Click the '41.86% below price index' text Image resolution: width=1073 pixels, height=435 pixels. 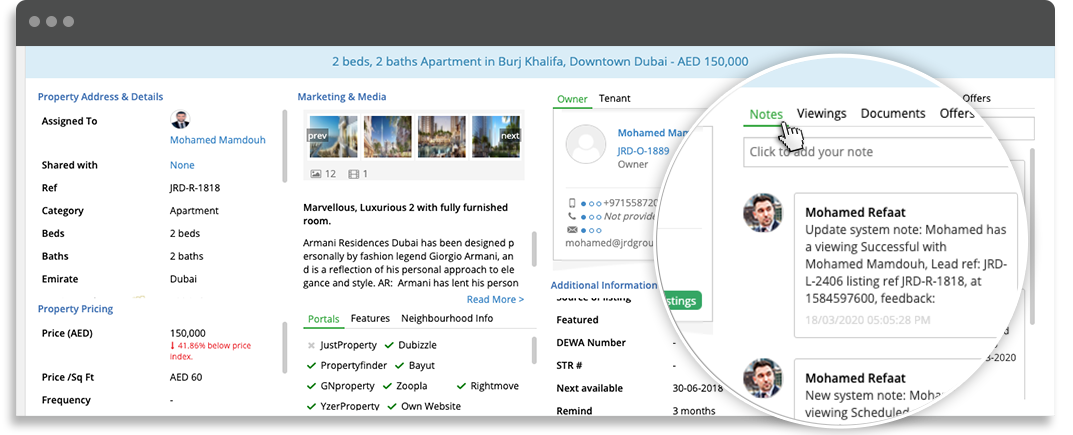tap(211, 352)
